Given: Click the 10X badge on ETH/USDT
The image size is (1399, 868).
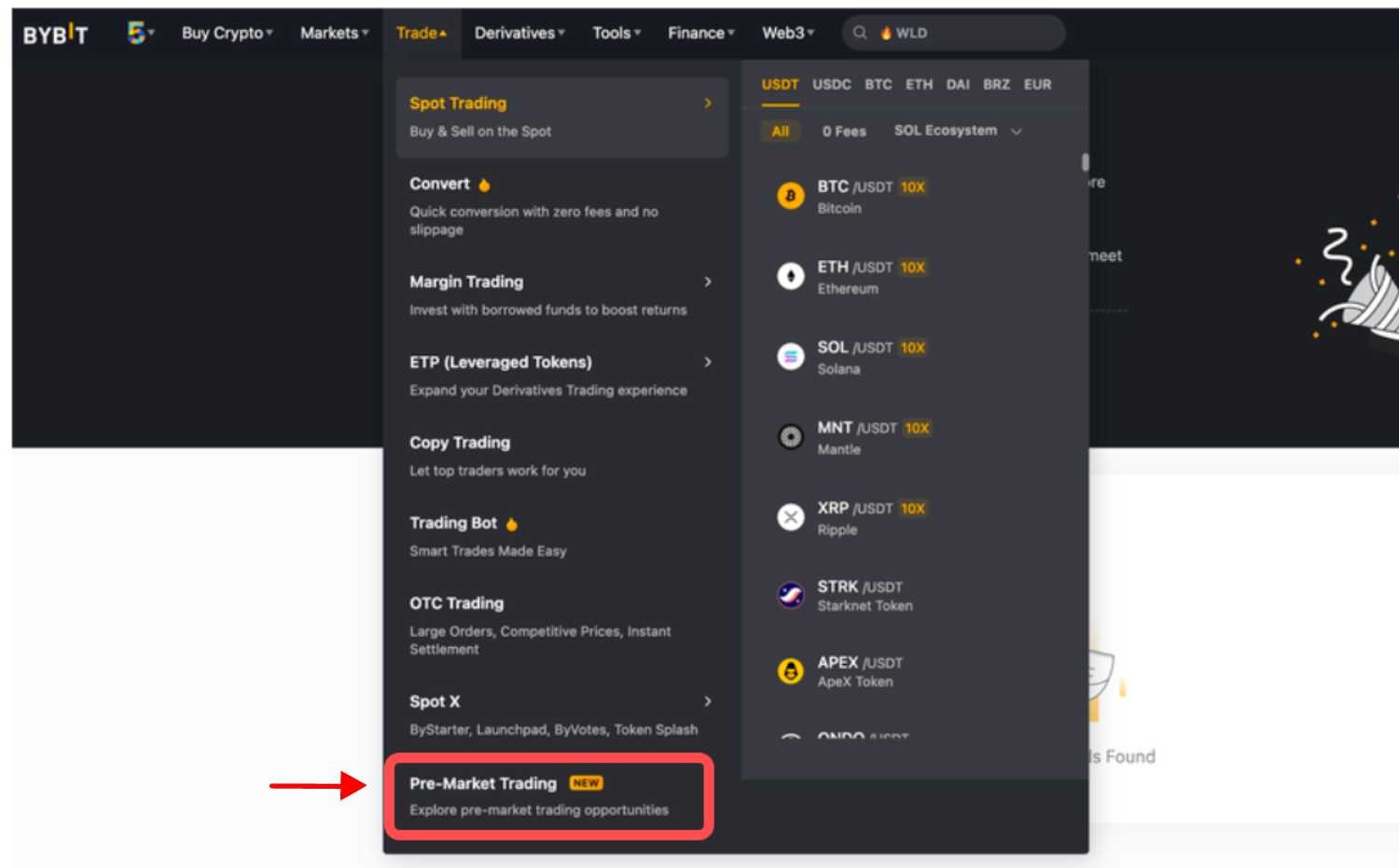Looking at the screenshot, I should (912, 267).
